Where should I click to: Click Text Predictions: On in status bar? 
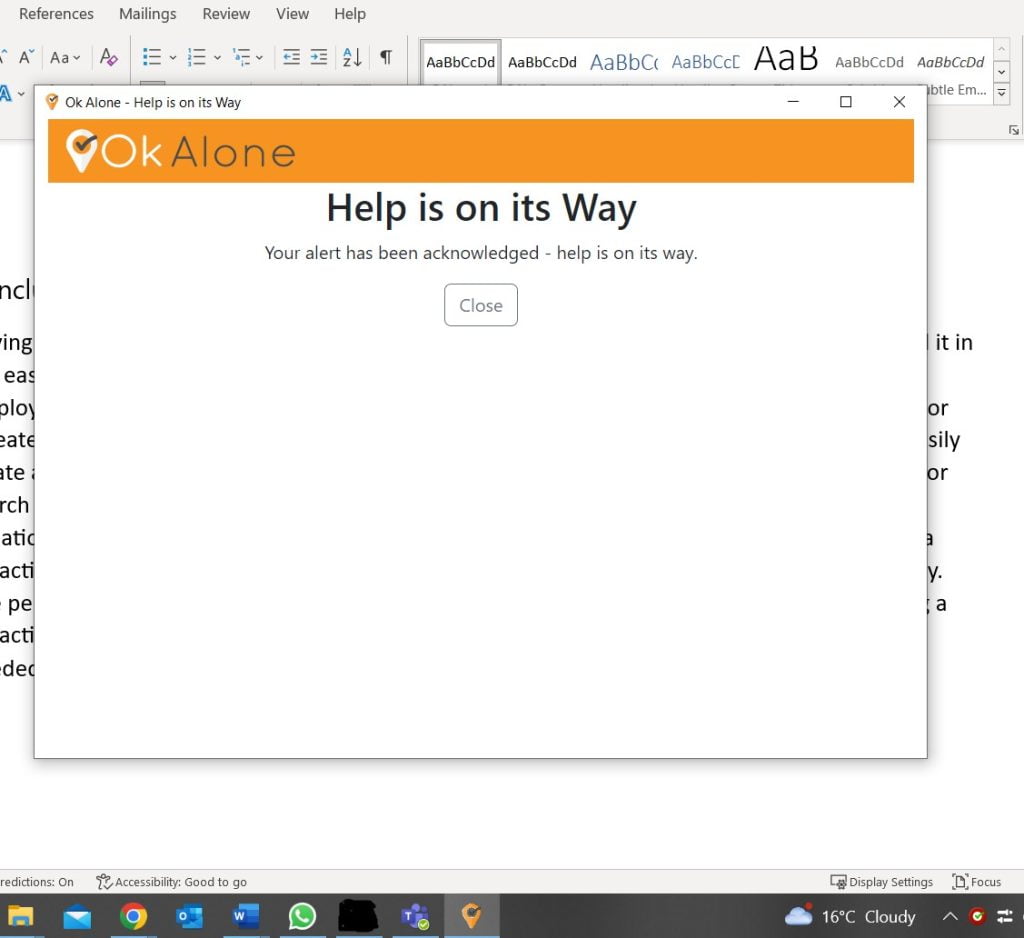37,882
